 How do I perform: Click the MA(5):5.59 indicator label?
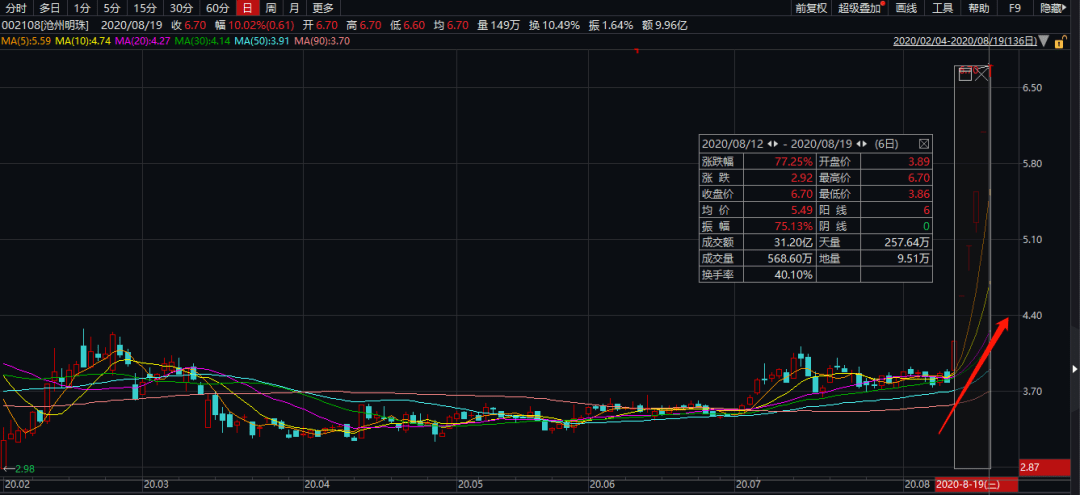tap(26, 41)
